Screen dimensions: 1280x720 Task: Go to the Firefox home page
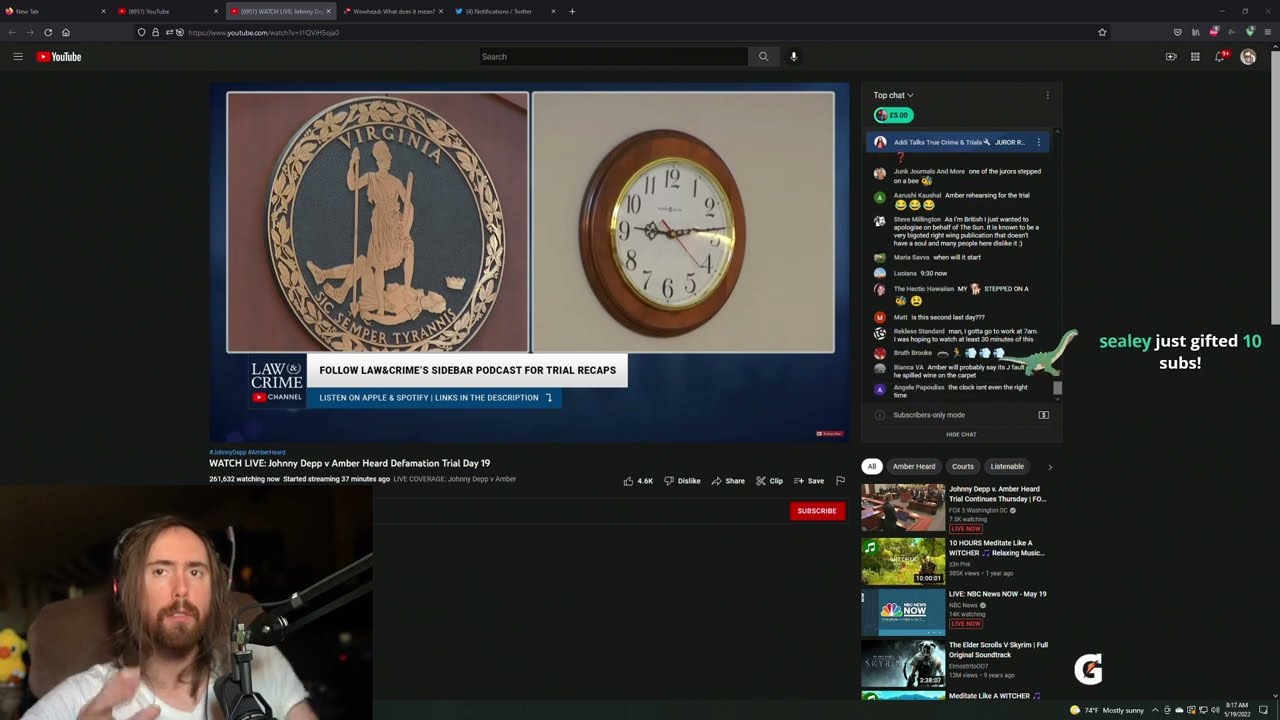click(x=66, y=32)
